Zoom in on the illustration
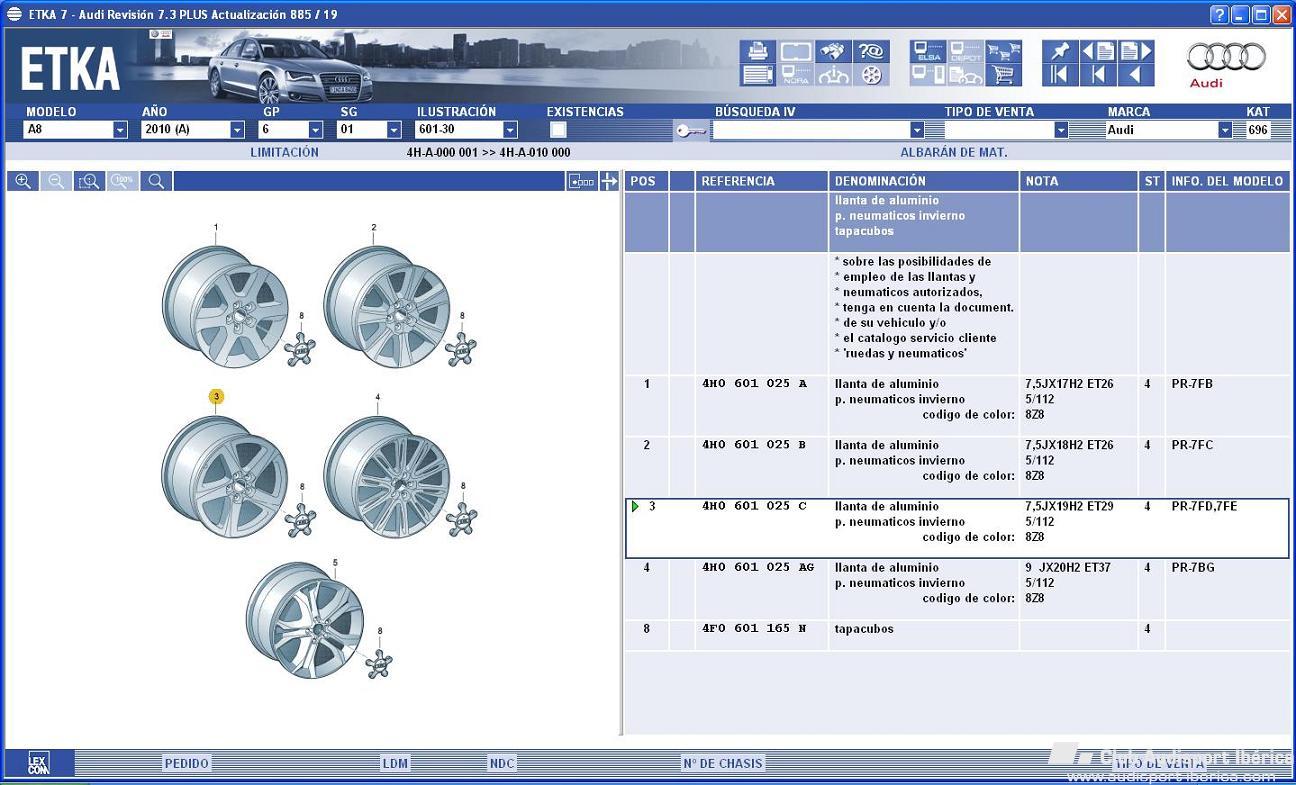 pyautogui.click(x=23, y=181)
